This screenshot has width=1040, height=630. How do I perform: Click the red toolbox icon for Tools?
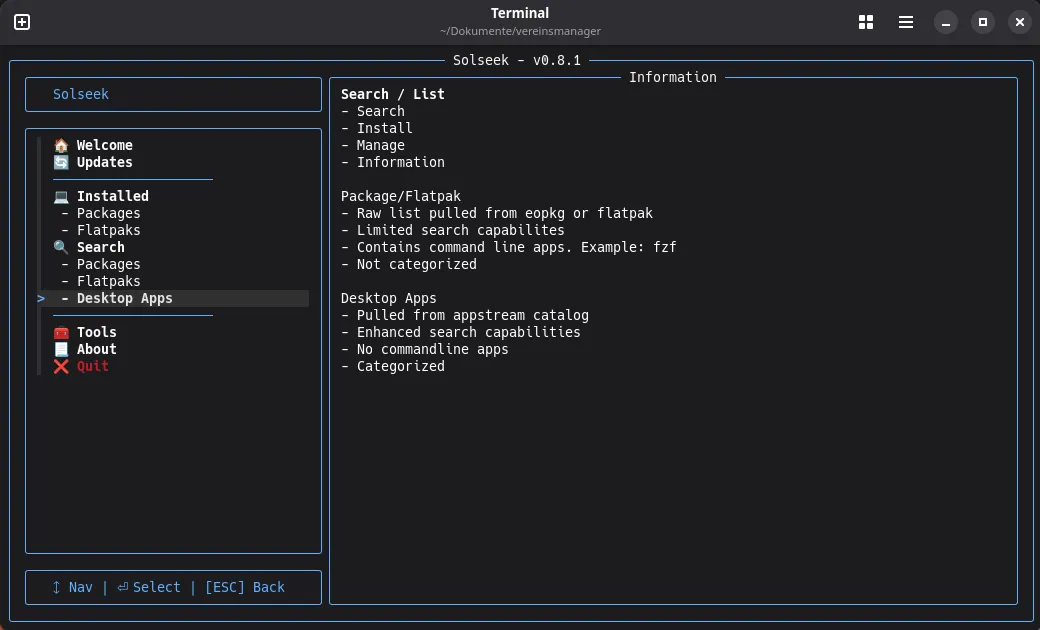pos(61,332)
